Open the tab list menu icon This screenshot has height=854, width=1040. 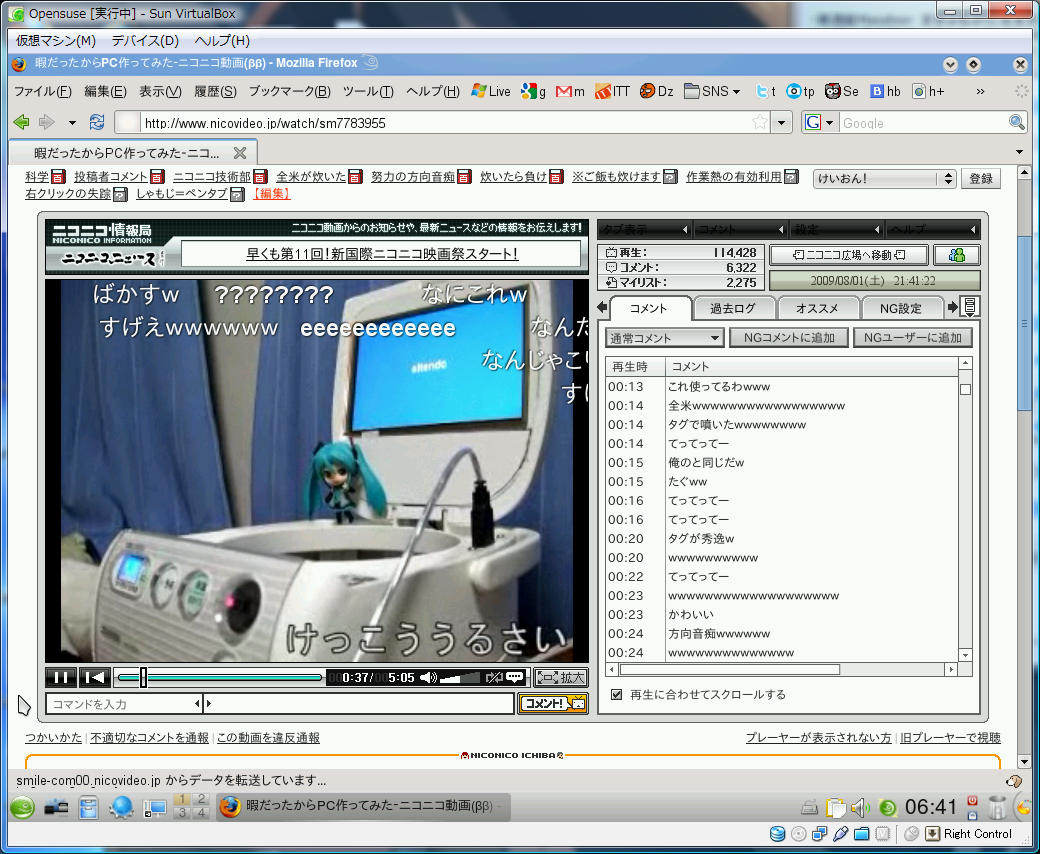point(970,307)
